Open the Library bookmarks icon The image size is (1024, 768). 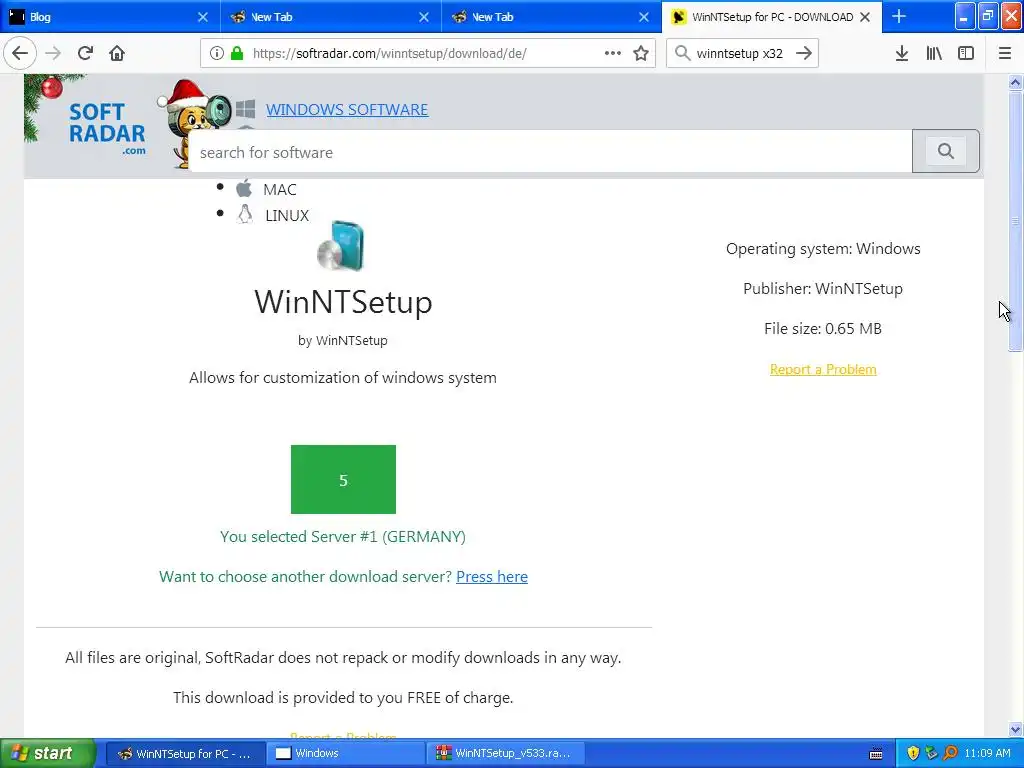934,53
